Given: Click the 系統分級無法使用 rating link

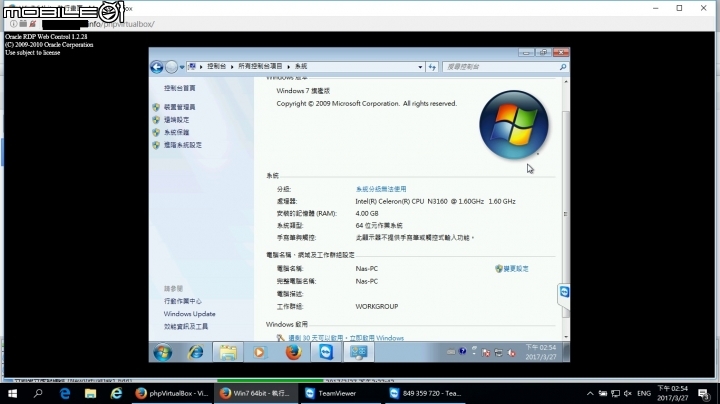Looking at the screenshot, I should [x=381, y=189].
